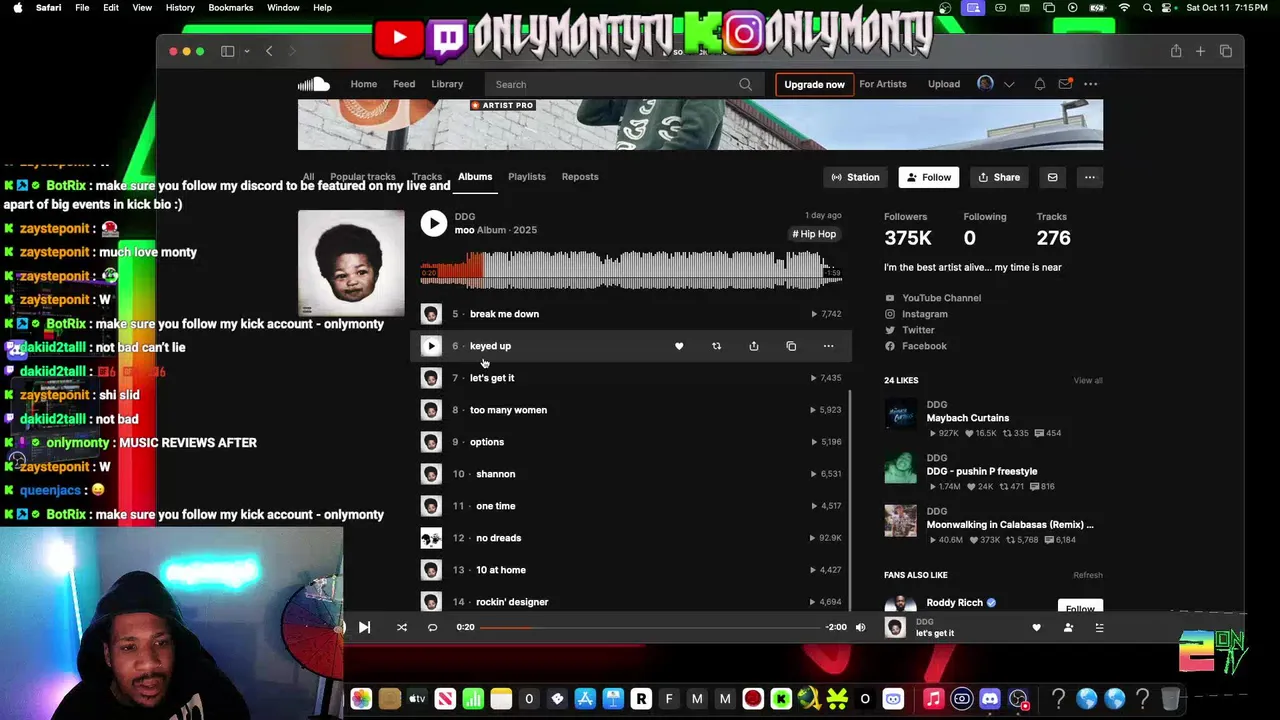Click the Share profile button
The width and height of the screenshot is (1280, 720).
(999, 177)
